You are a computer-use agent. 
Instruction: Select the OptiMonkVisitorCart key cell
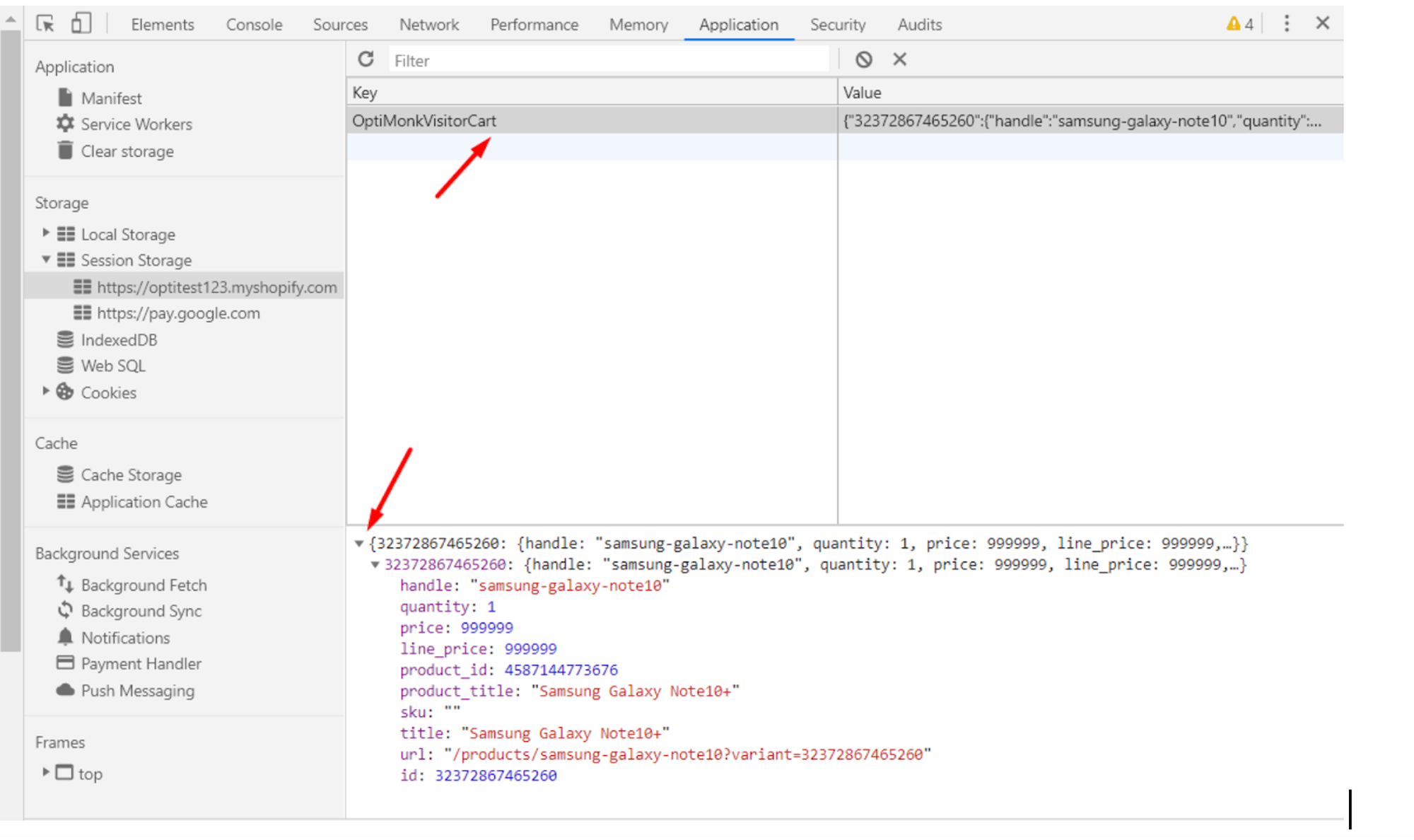pos(592,121)
